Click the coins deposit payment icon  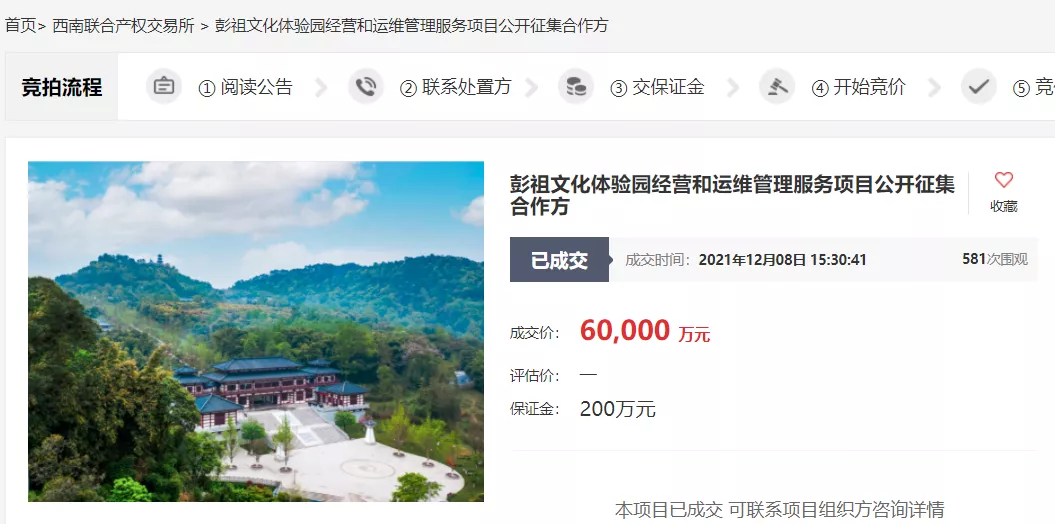tap(575, 87)
